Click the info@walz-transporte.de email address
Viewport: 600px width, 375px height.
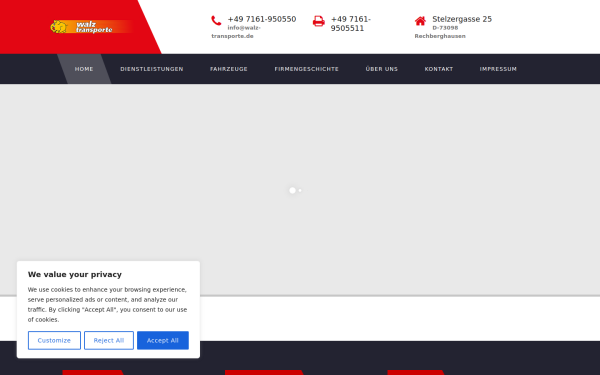pos(236,32)
